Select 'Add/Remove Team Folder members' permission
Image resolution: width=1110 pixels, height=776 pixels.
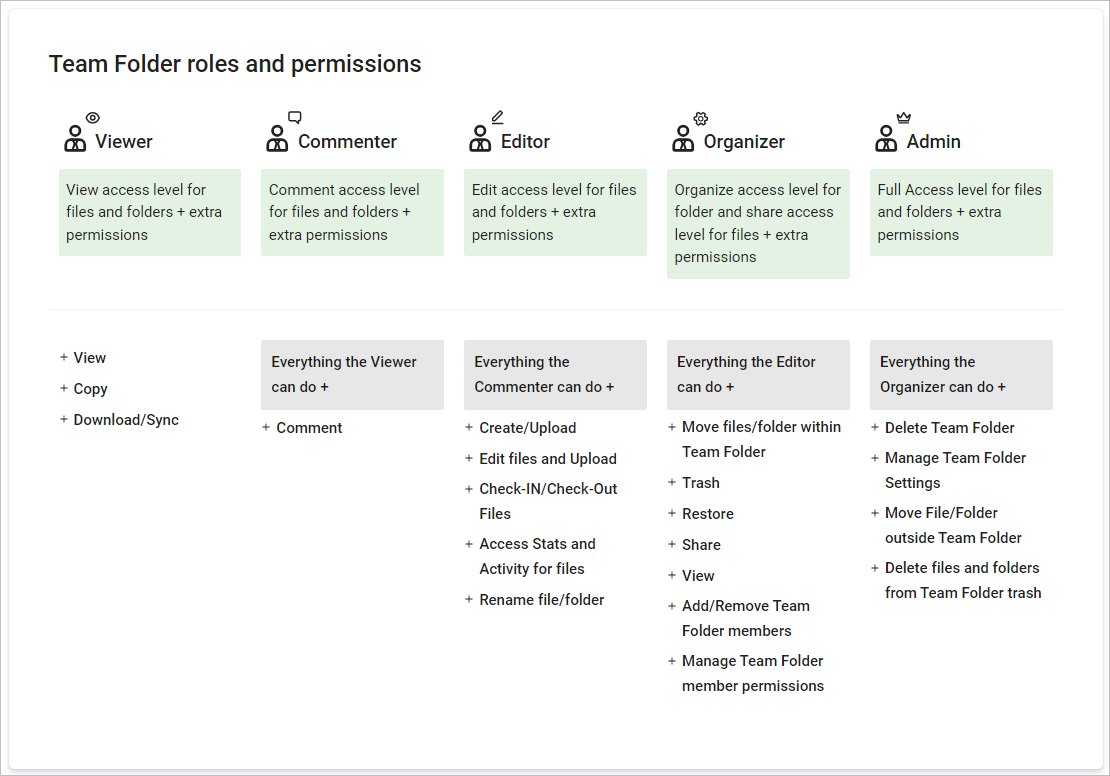pyautogui.click(x=746, y=618)
